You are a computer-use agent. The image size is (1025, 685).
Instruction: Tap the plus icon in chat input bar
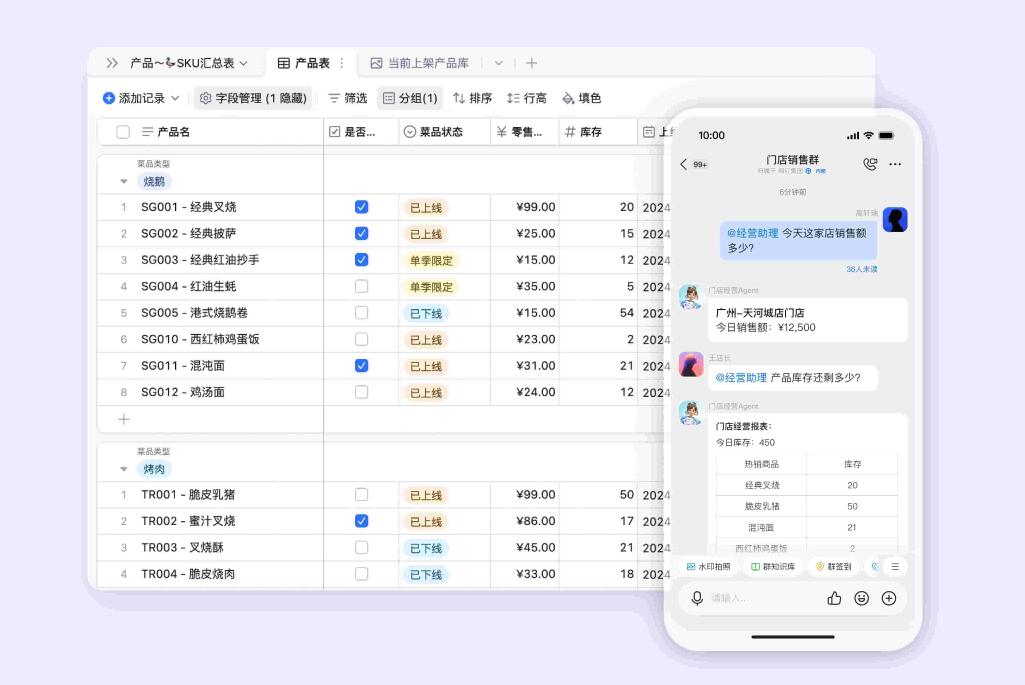tap(888, 598)
